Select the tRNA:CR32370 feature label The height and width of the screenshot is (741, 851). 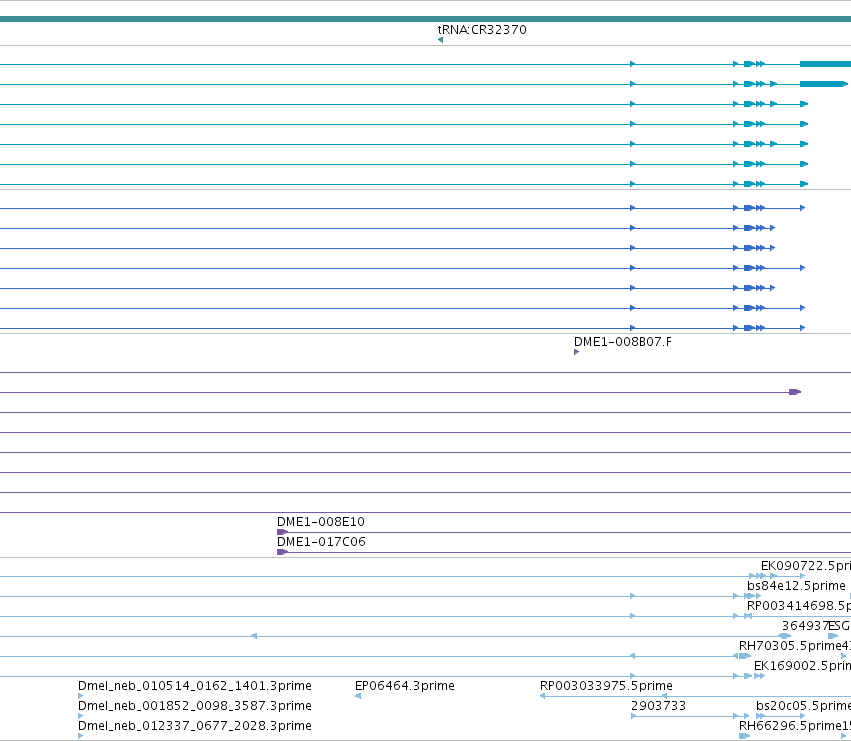tap(482, 30)
